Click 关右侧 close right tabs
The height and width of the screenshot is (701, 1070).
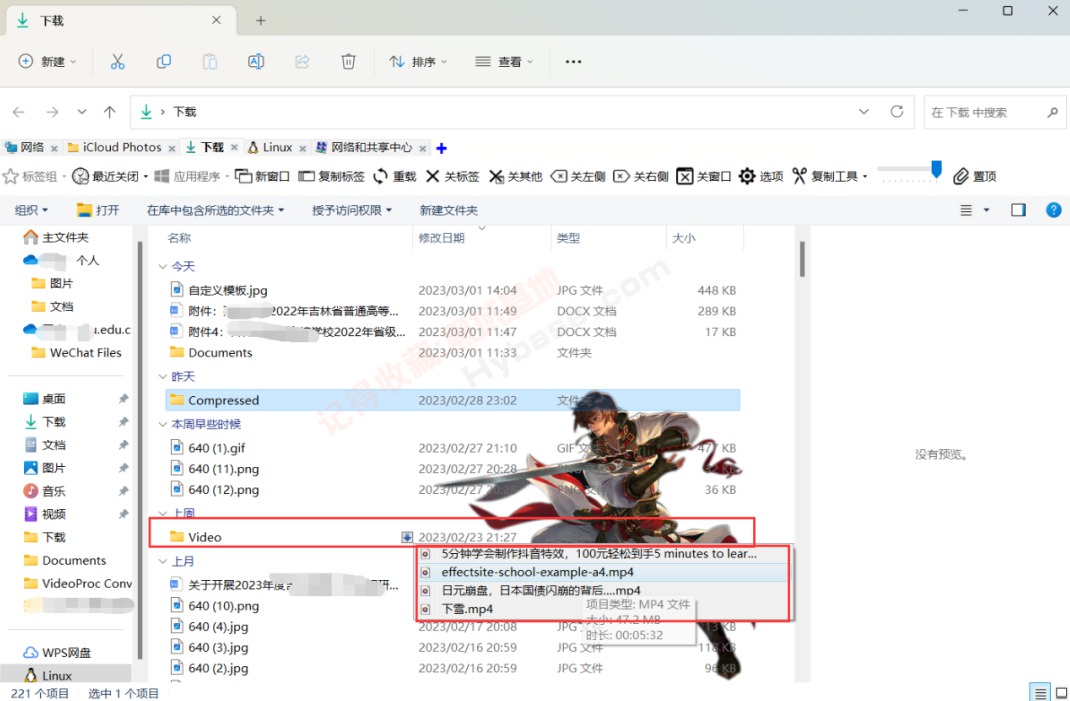pyautogui.click(x=641, y=176)
